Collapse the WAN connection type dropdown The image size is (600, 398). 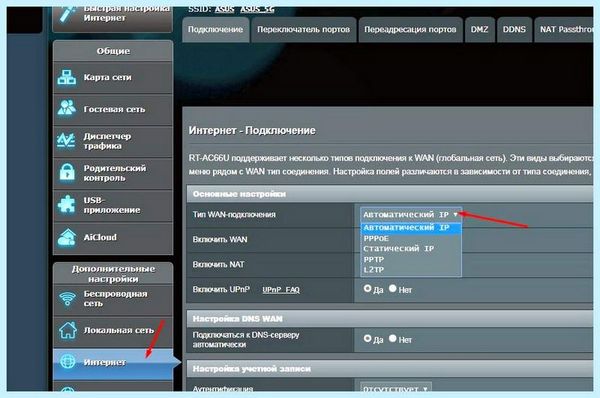(411, 215)
